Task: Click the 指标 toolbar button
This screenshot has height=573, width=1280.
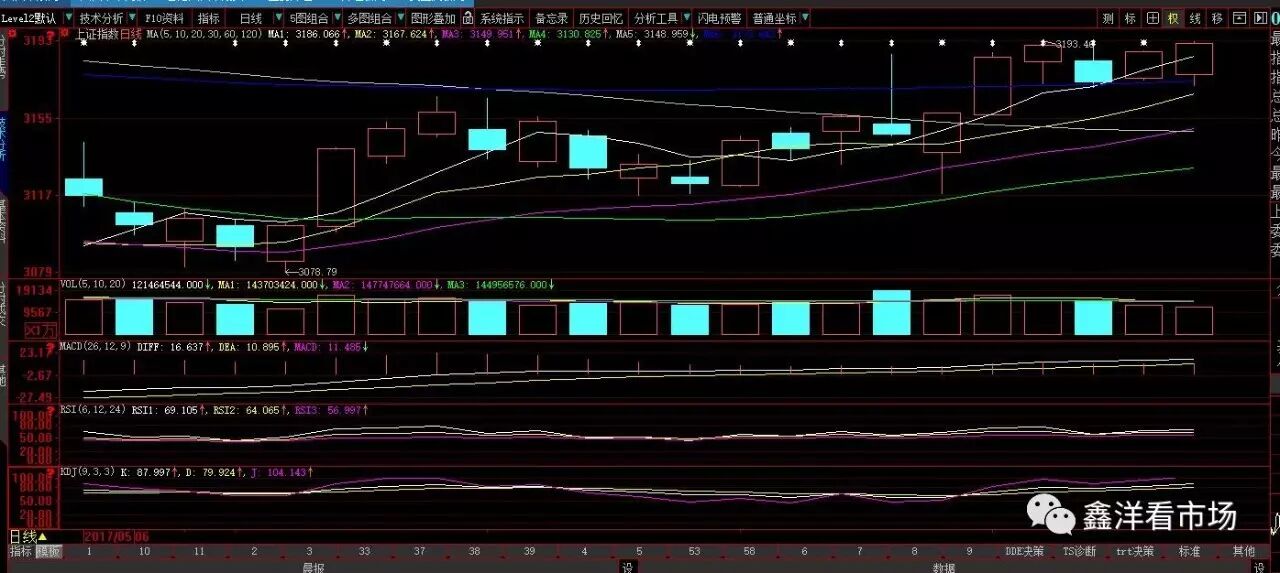Action: pyautogui.click(x=208, y=18)
